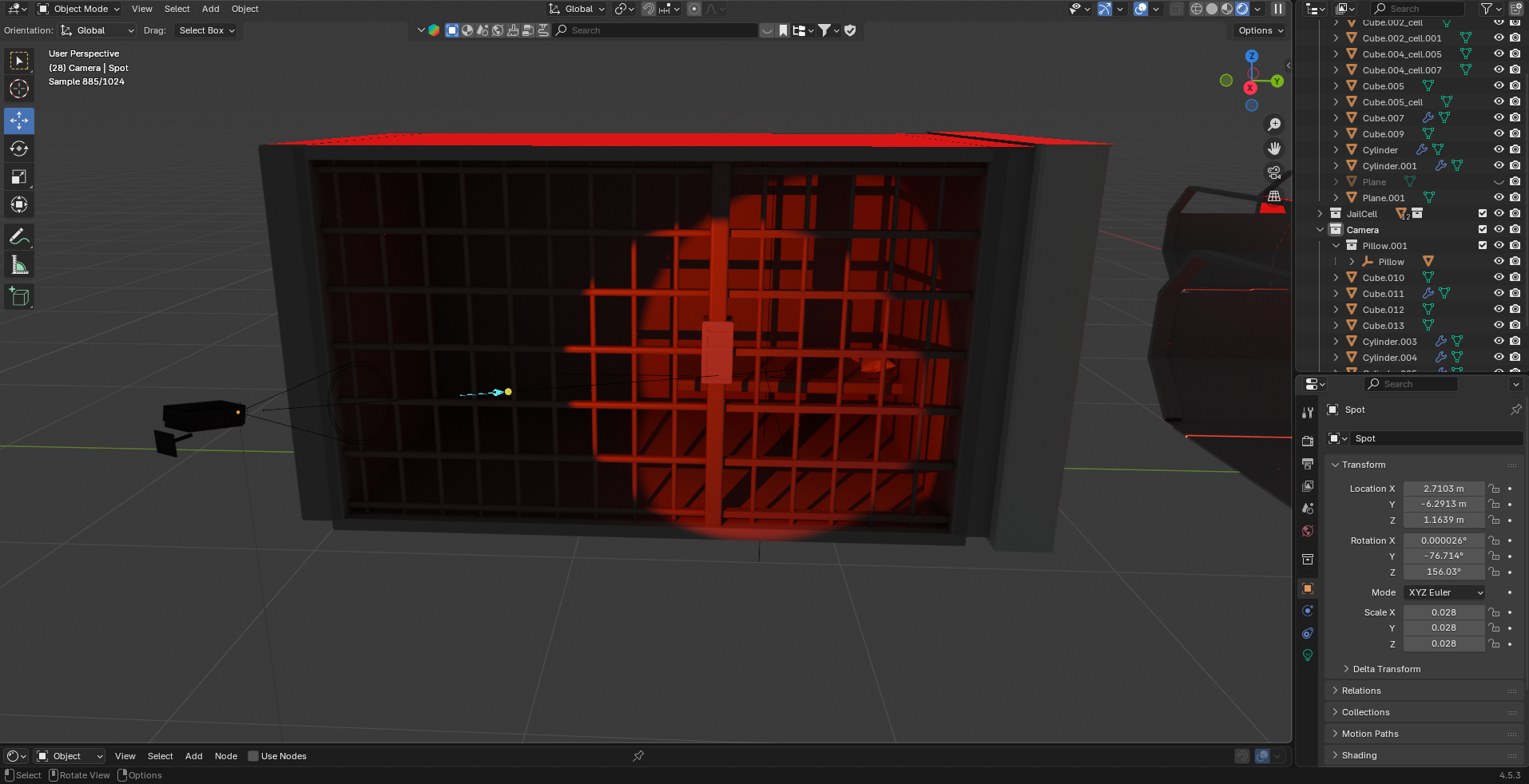Select the Rotate tool
Image resolution: width=1529 pixels, height=784 pixels.
(x=19, y=148)
